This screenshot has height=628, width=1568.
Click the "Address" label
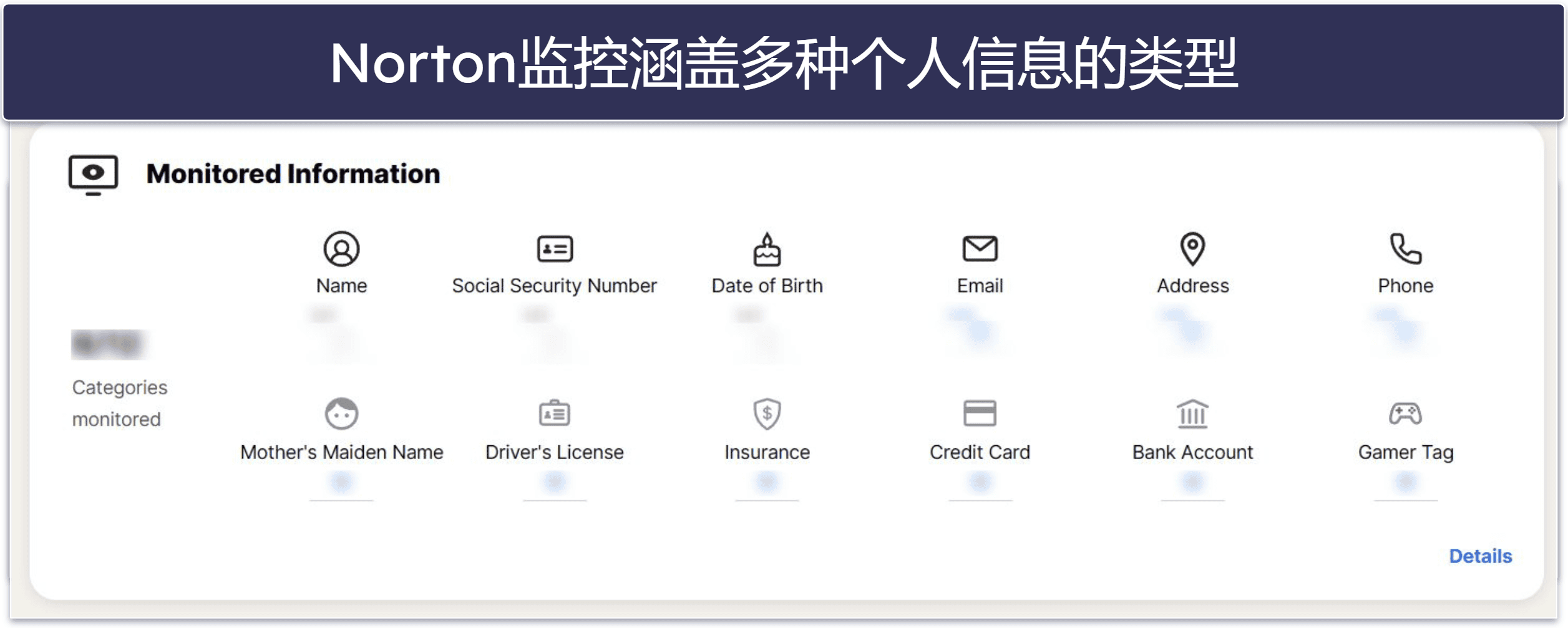pyautogui.click(x=1192, y=286)
